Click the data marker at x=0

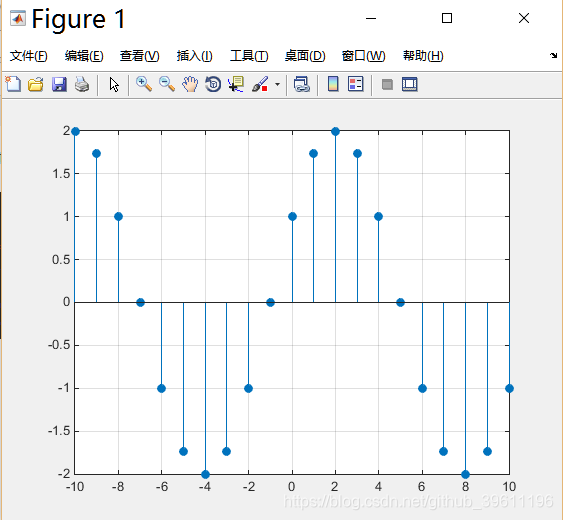(292, 217)
